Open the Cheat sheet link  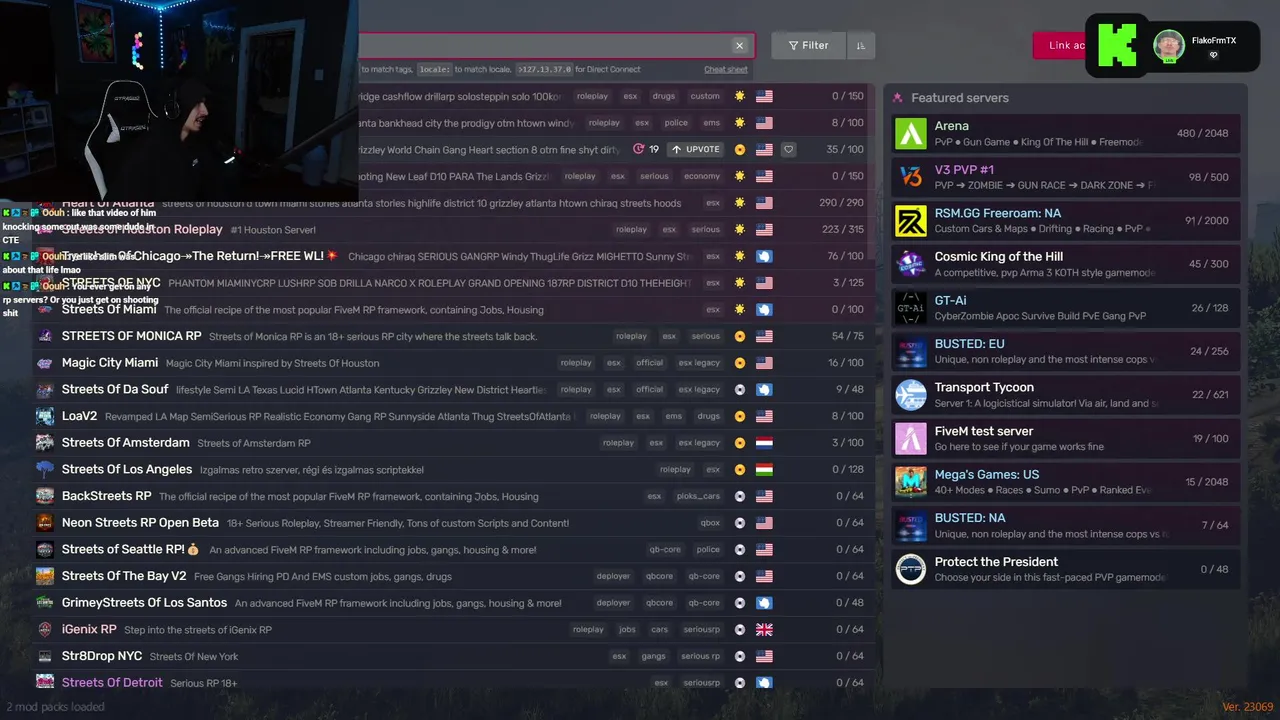[726, 70]
